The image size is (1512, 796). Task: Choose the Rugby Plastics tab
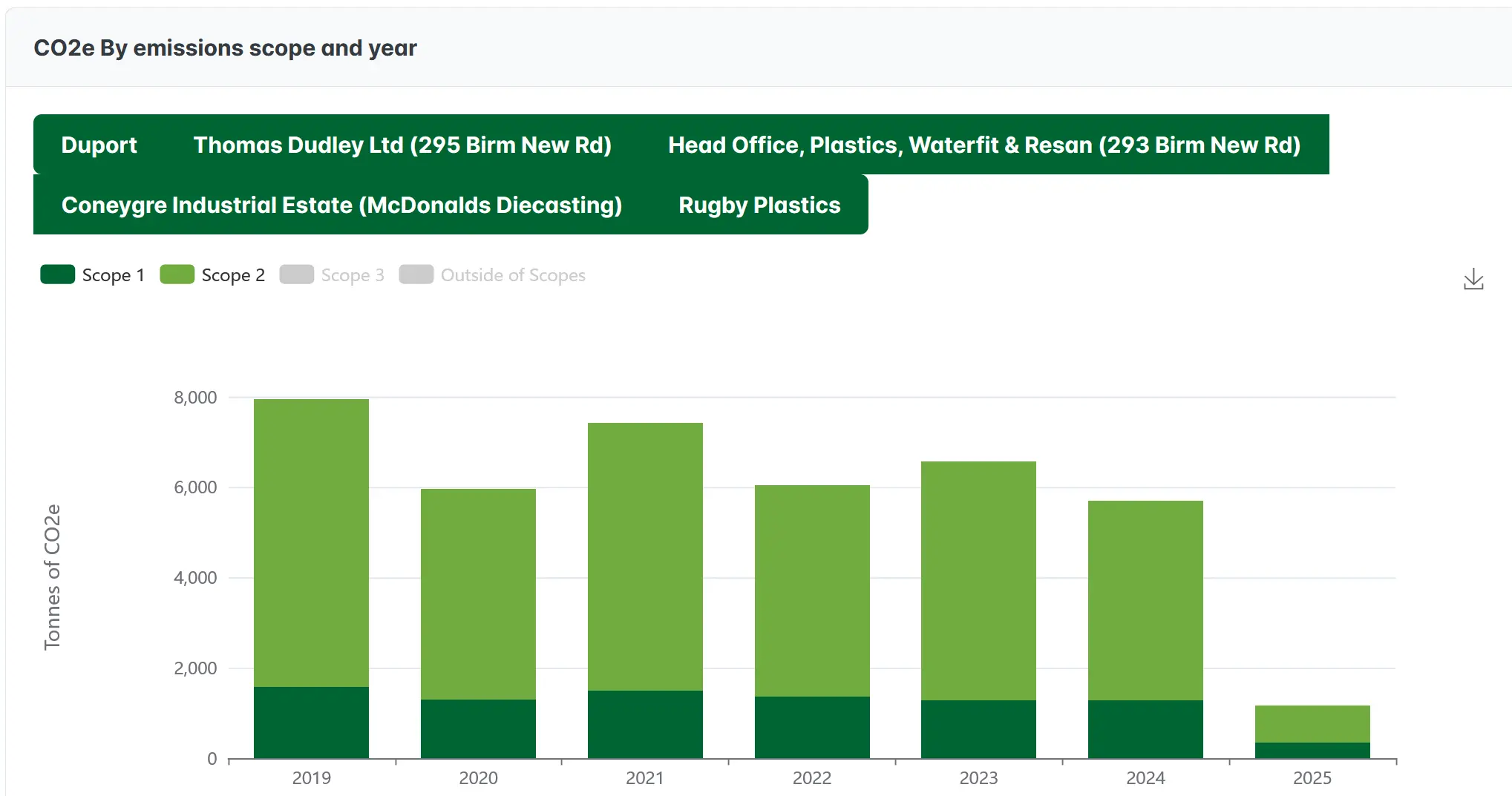pyautogui.click(x=759, y=205)
